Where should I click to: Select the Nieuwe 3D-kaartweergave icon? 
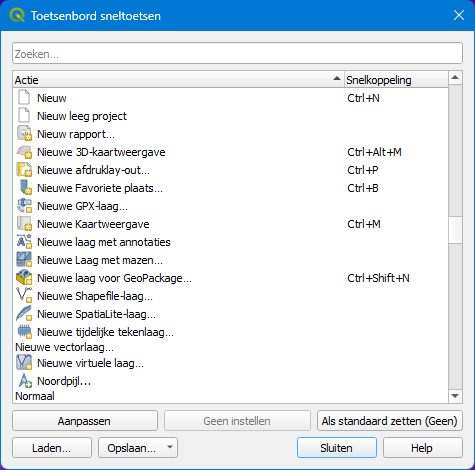(x=24, y=152)
